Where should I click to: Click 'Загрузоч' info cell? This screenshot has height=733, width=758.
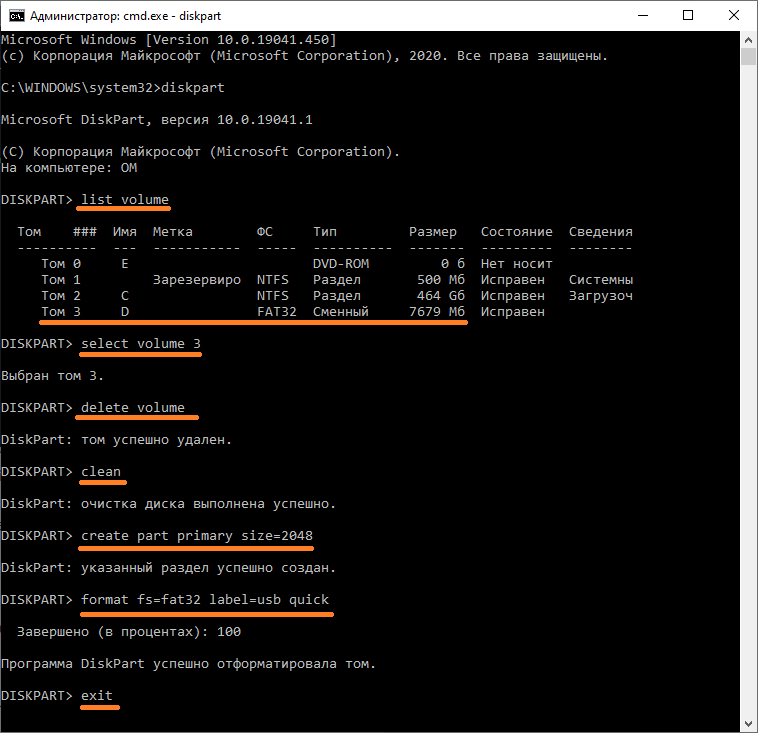[601, 296]
